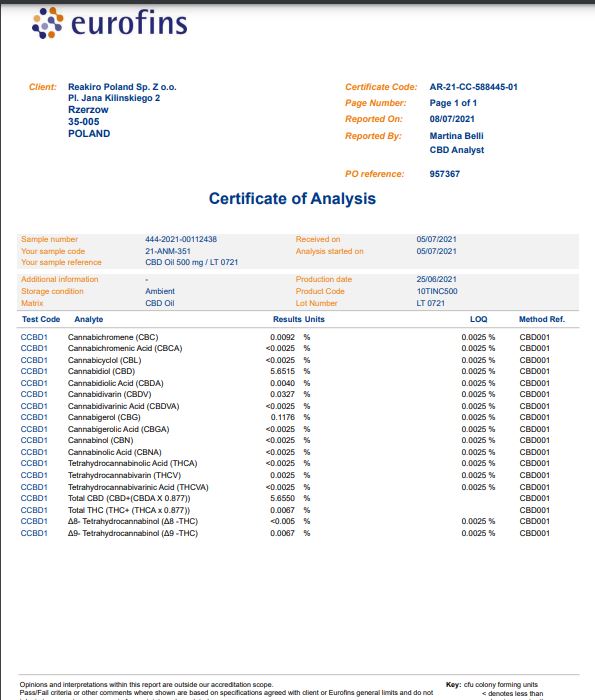Viewport: 595px width, 700px height.
Task: Click analyte 'Cannabigerolic Acid (CBGA)'
Action: [x=118, y=429]
